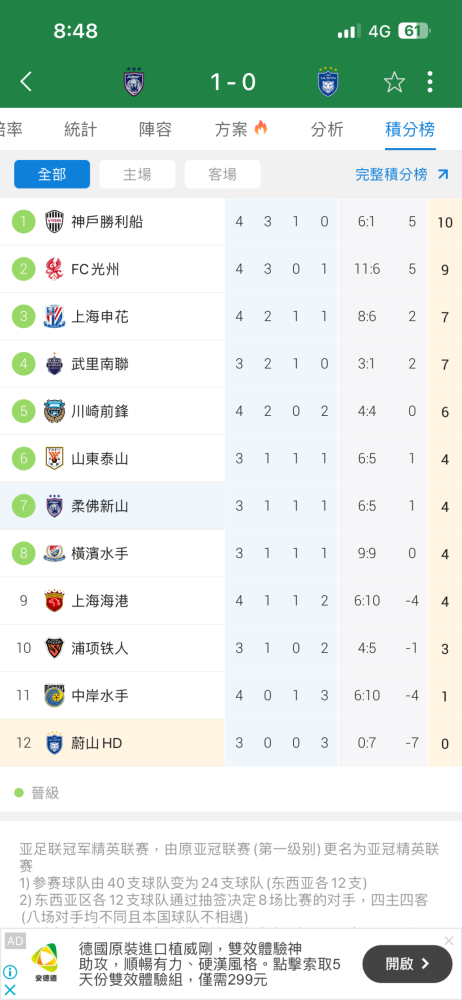Open the 方案 tab with flame

[x=241, y=129]
